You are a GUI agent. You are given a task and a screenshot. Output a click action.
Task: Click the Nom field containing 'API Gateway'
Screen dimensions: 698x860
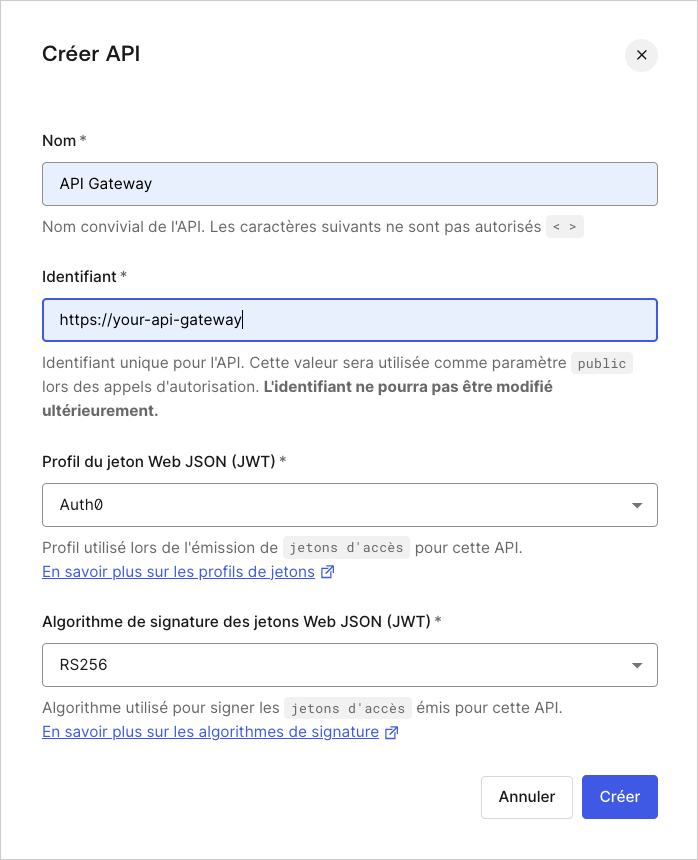click(x=349, y=184)
